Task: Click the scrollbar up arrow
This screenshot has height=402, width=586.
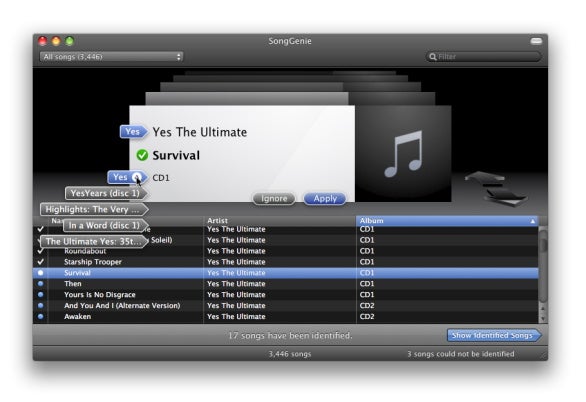Action: pos(543,308)
